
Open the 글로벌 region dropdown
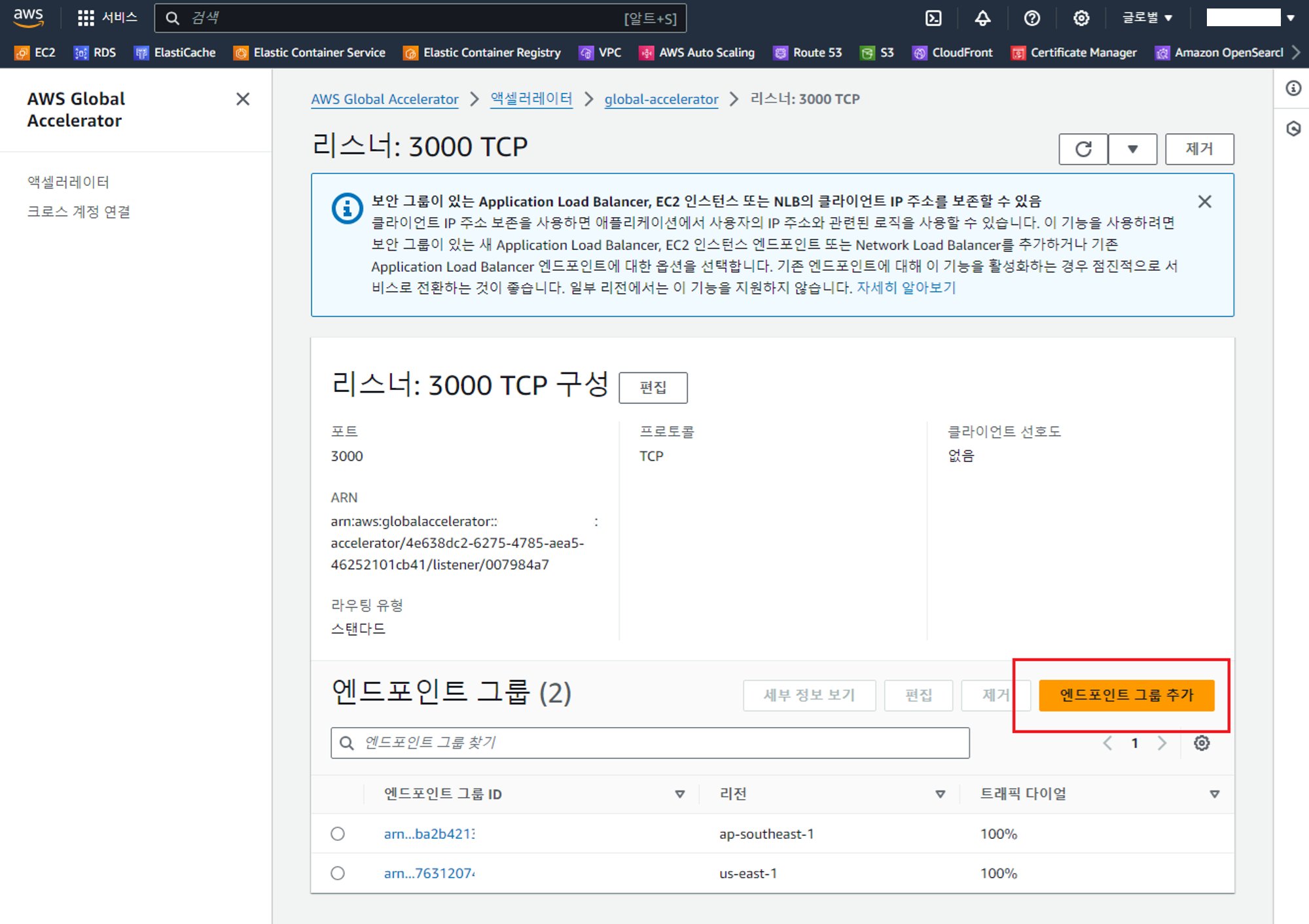(x=1147, y=18)
